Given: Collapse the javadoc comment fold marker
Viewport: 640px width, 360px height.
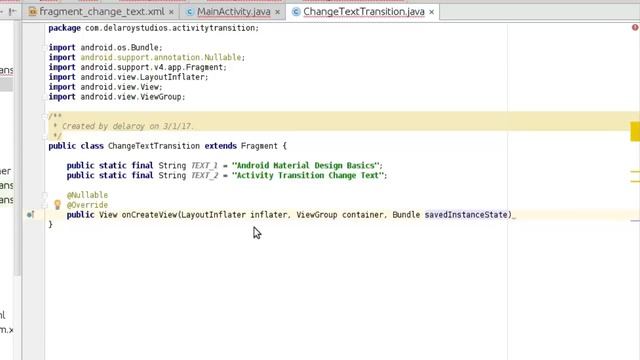Looking at the screenshot, I should (x=44, y=116).
